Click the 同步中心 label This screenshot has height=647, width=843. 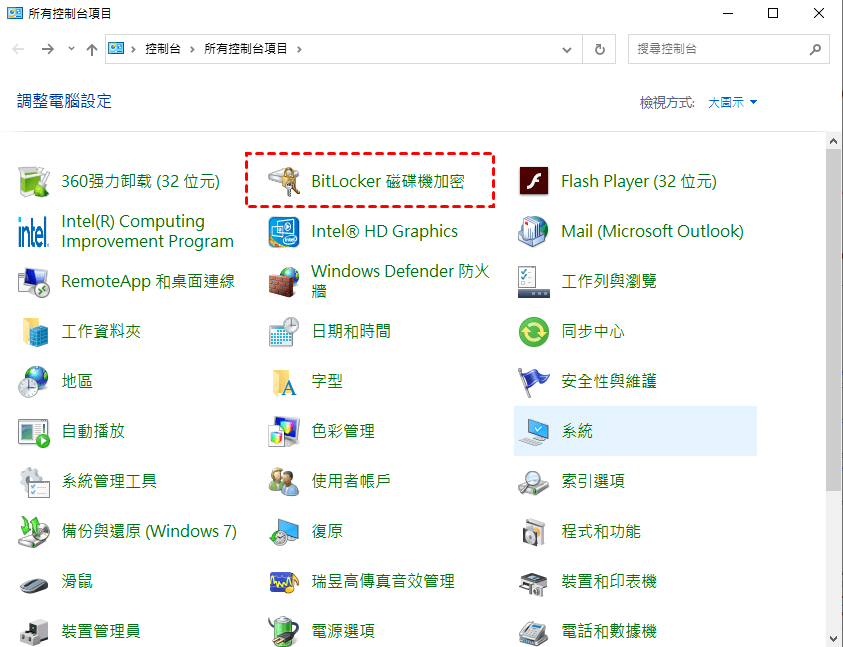coord(593,331)
